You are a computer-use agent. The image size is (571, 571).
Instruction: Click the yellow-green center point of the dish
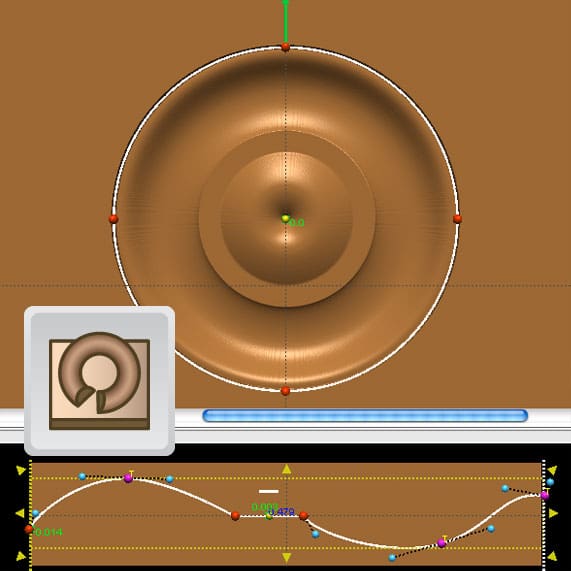coord(286,218)
